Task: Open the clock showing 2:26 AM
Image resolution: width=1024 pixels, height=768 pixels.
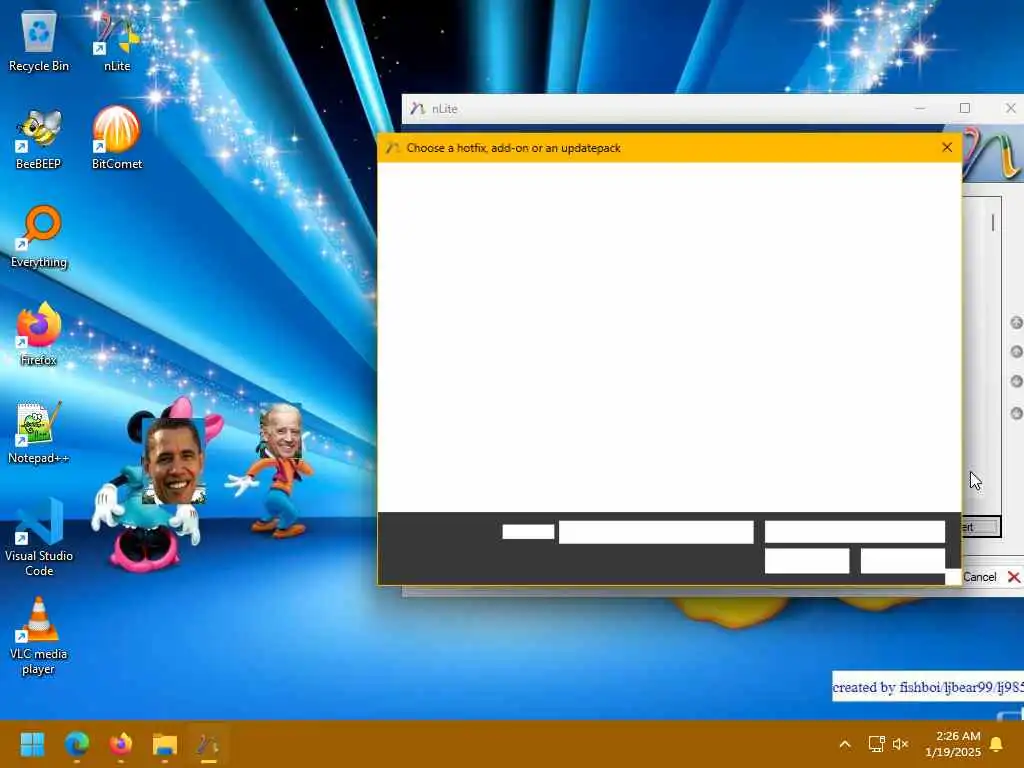Action: (953, 744)
